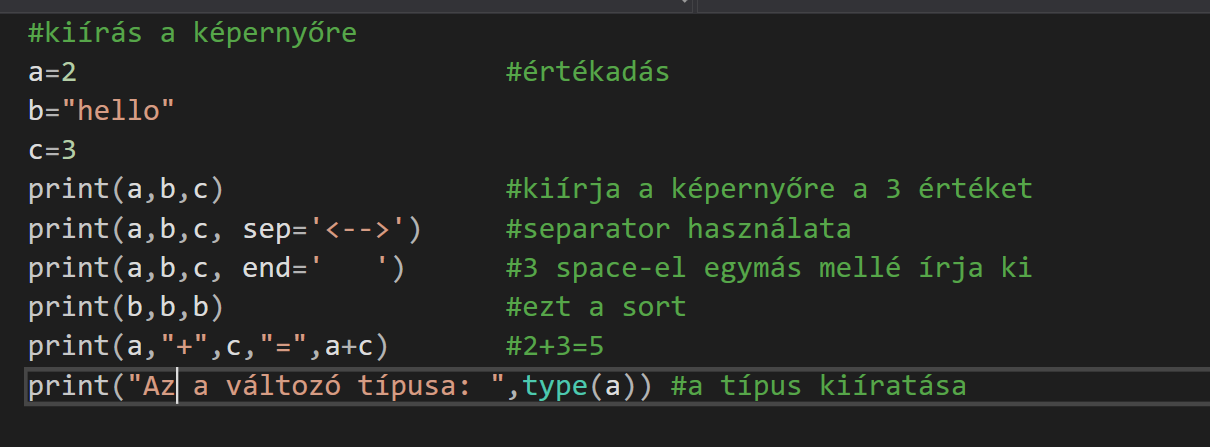
Task: Click the '#ezt a sort' comment
Action: click(x=596, y=306)
